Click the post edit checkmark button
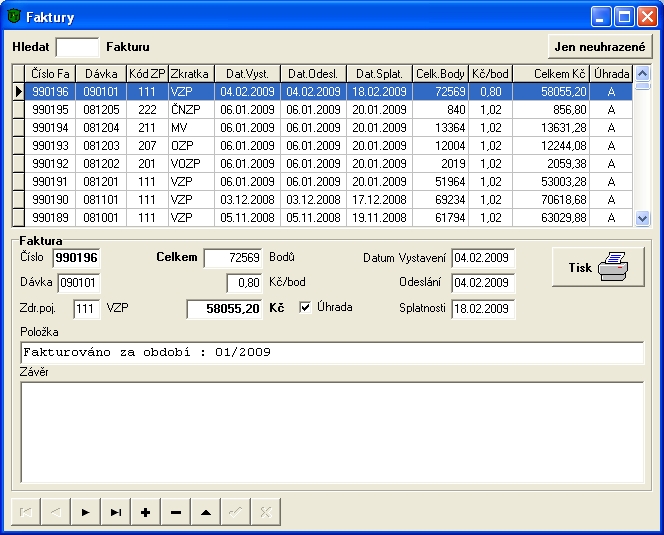Screen dimensions: 664x535 click(x=235, y=512)
